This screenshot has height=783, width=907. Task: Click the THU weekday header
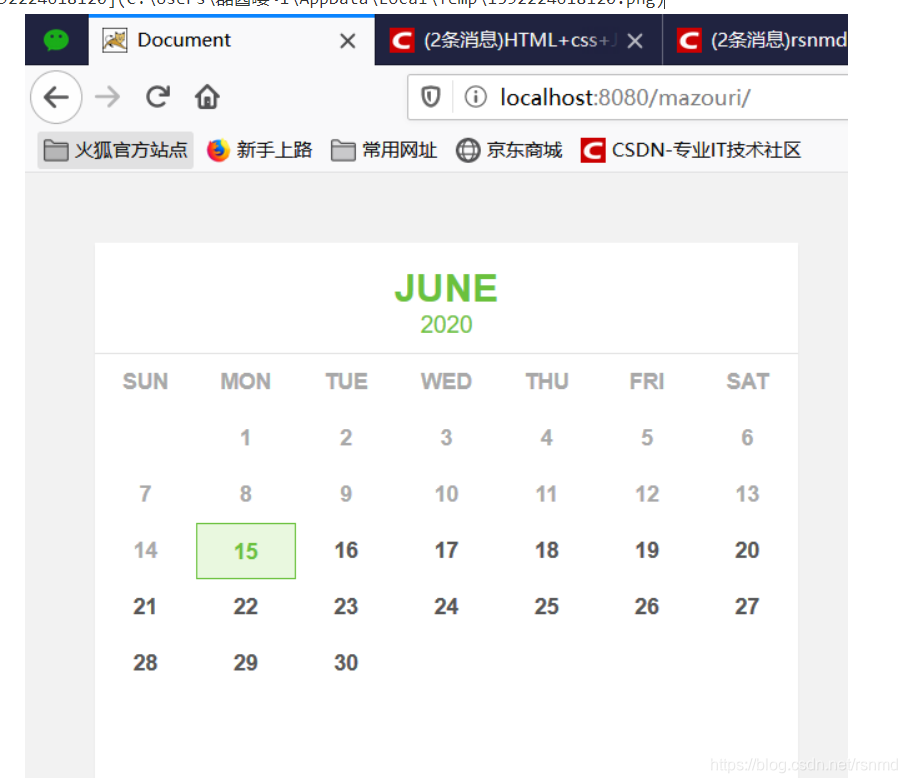(547, 382)
